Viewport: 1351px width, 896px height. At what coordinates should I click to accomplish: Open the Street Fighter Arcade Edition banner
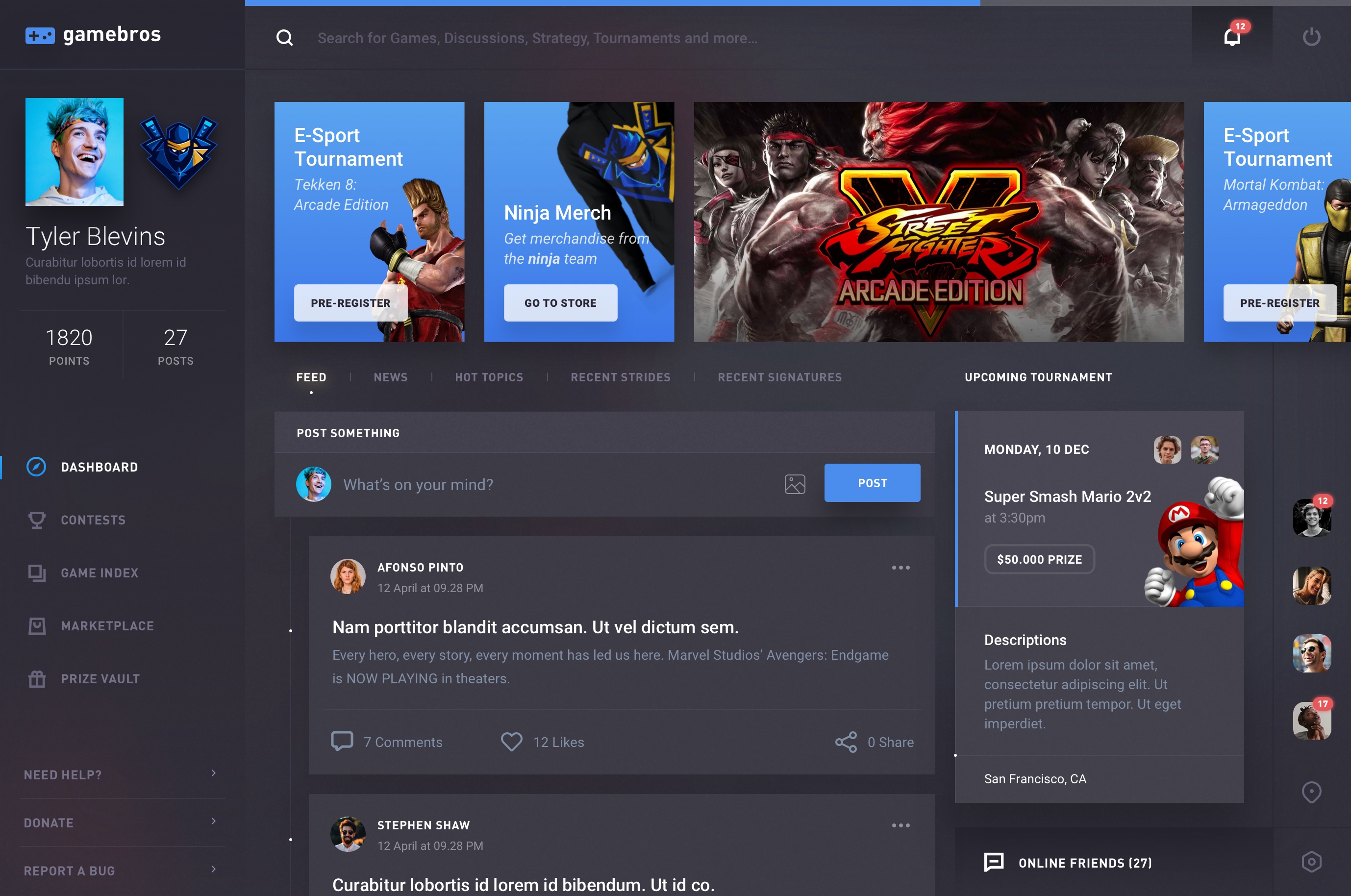(x=938, y=222)
